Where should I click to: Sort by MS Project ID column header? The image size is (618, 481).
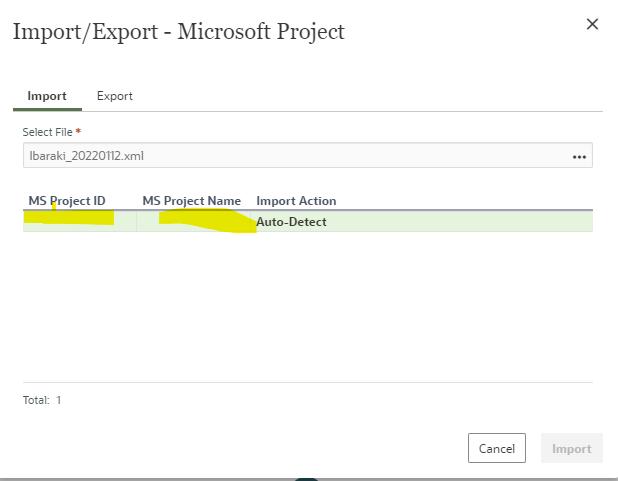coord(67,201)
